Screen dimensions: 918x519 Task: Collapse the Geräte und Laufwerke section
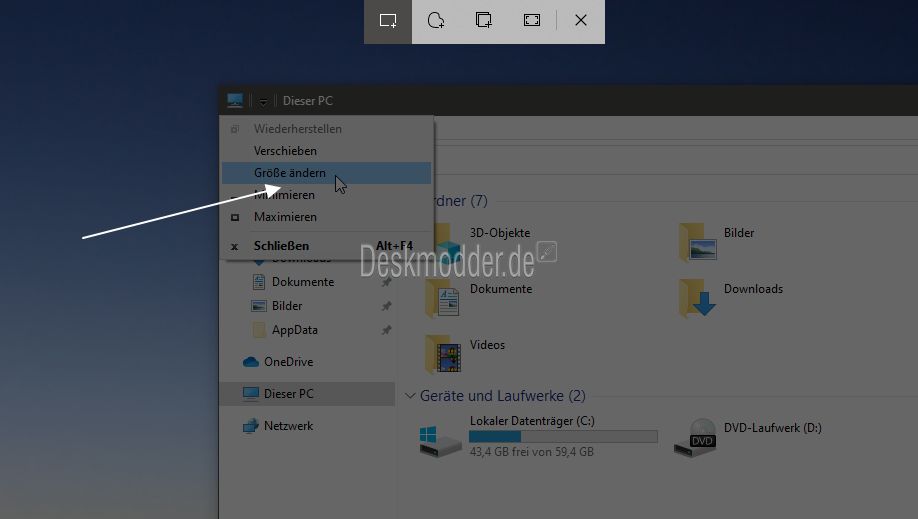coord(410,396)
